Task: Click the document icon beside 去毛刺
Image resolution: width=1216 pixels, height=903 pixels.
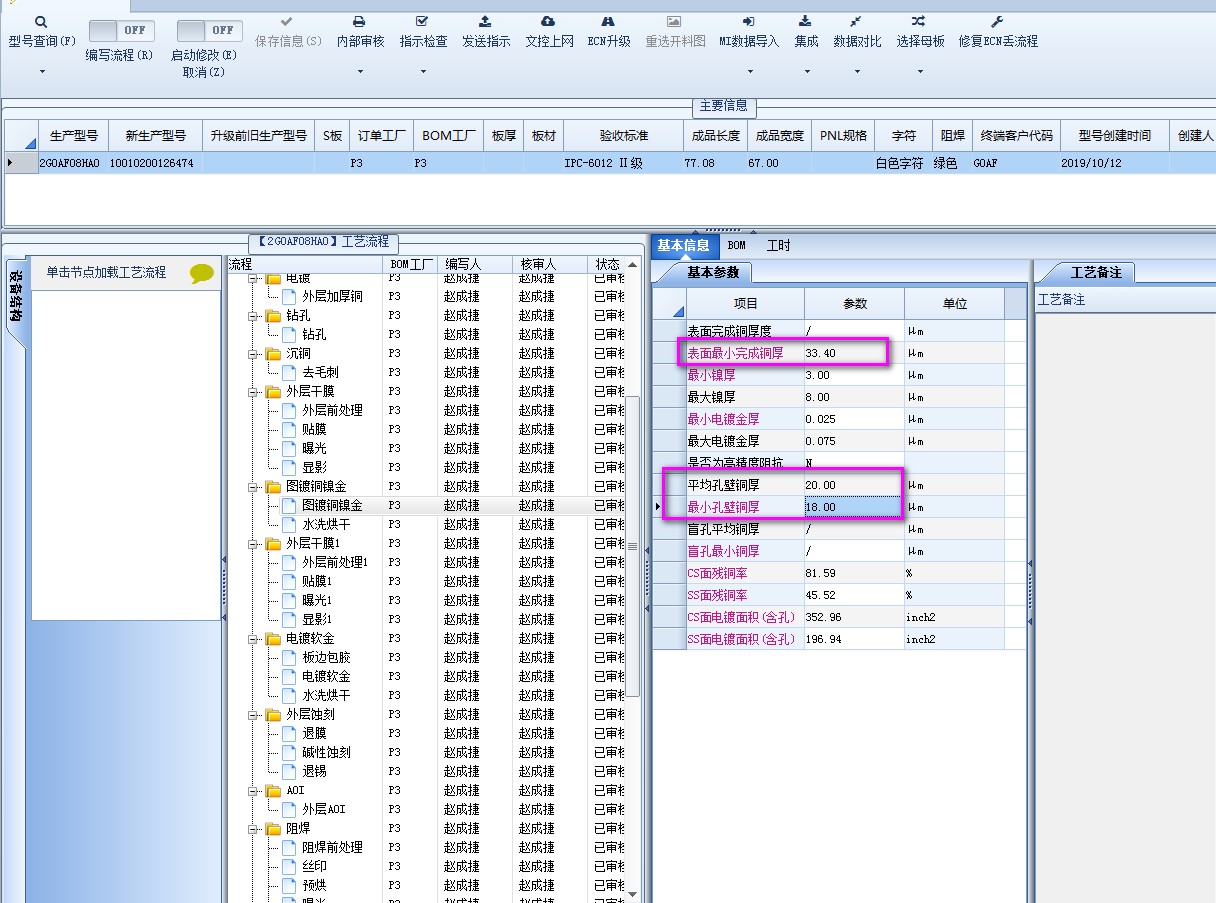Action: 290,372
